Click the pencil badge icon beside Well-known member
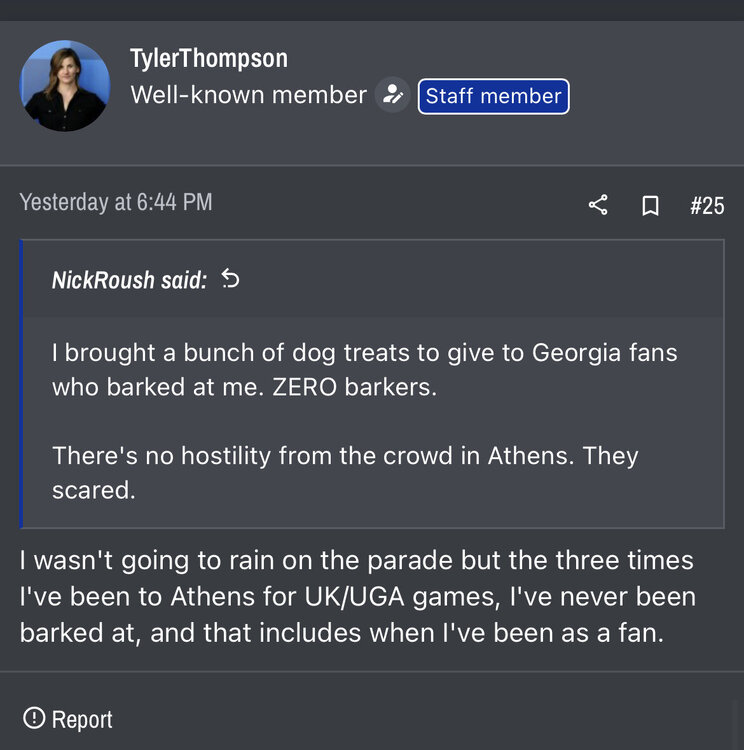The height and width of the screenshot is (750, 744). [x=393, y=96]
